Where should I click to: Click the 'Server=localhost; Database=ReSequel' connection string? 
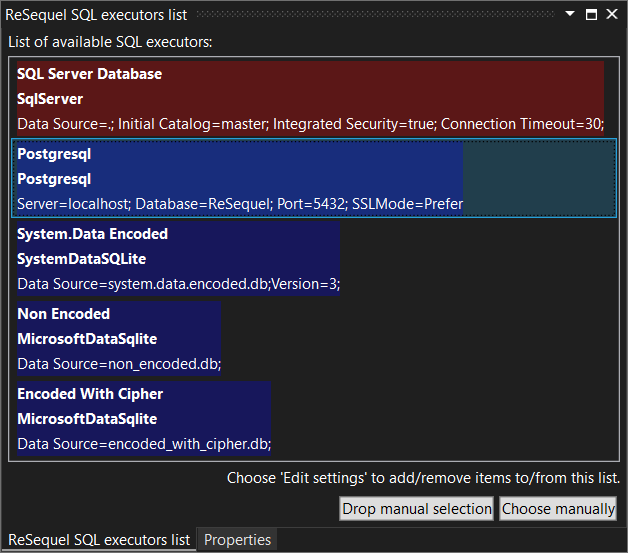(240, 204)
